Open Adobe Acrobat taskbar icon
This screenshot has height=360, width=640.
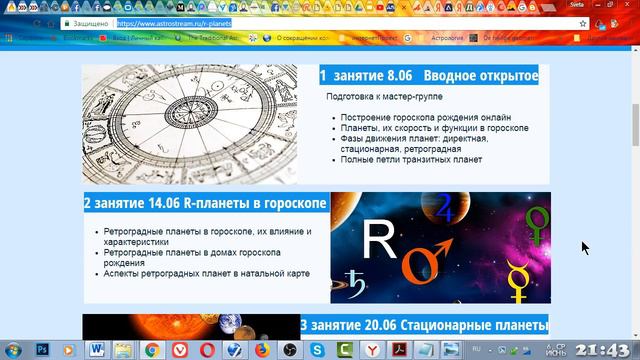[400, 350]
